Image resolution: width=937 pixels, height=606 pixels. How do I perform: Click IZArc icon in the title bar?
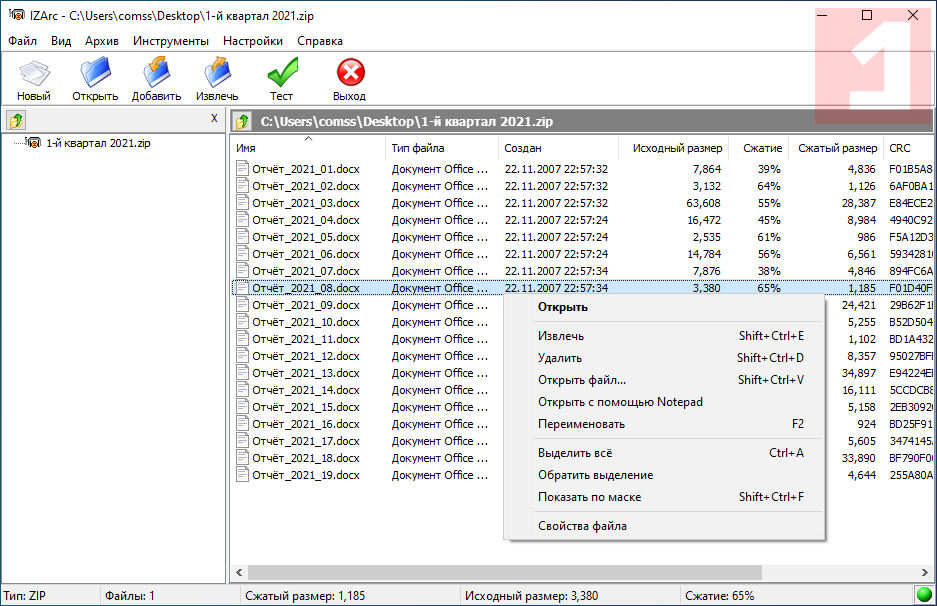tap(17, 14)
